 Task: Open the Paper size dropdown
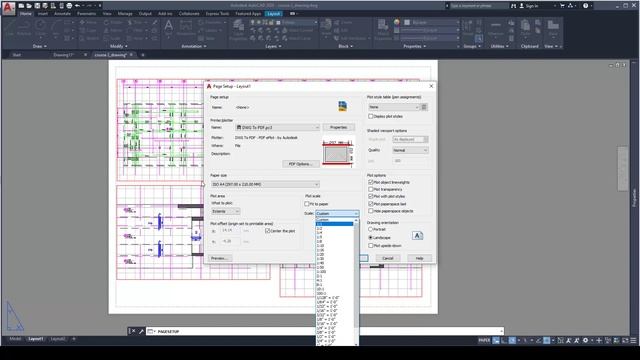click(265, 184)
